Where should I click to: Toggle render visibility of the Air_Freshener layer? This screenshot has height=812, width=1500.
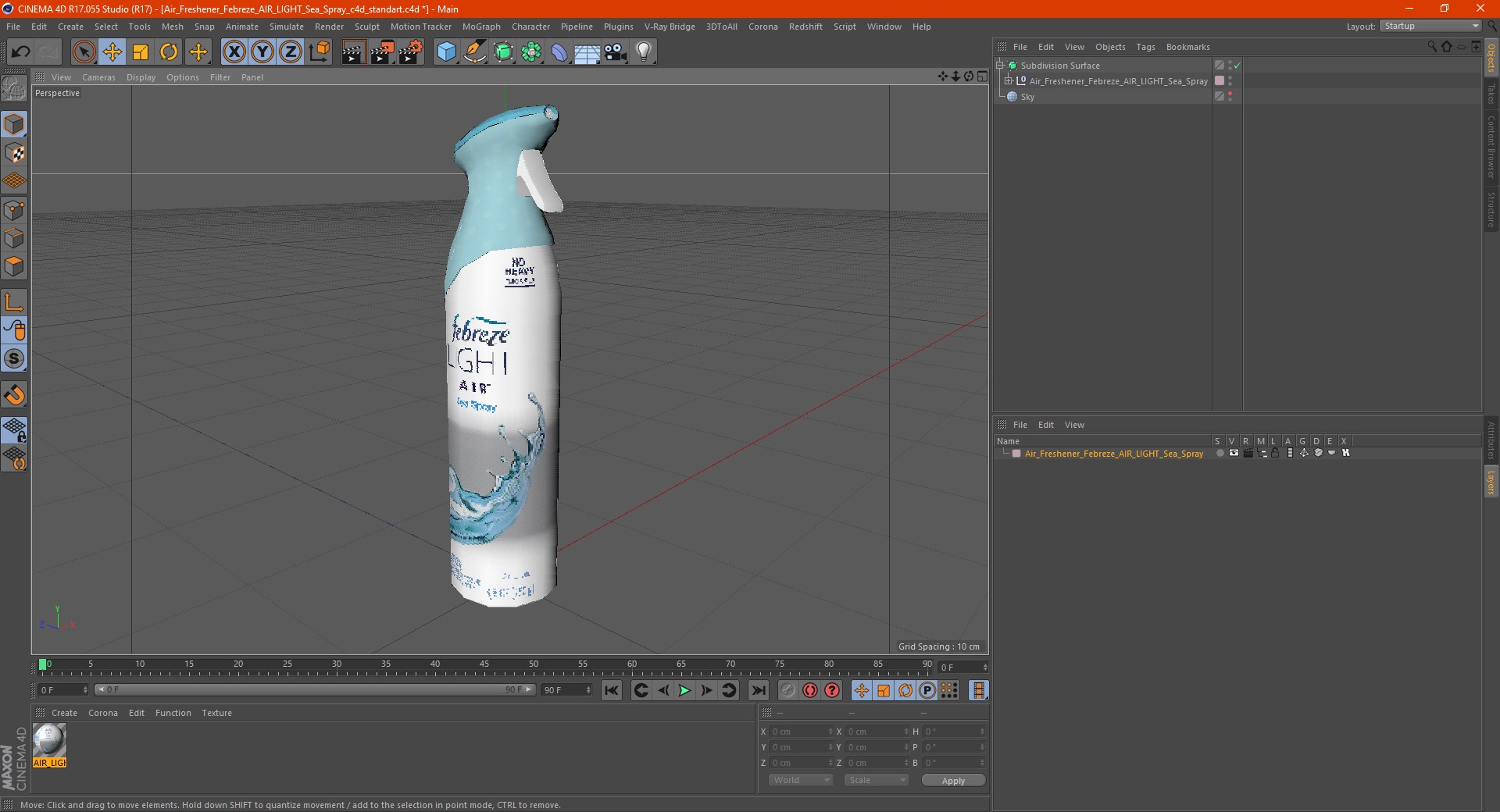click(1248, 454)
